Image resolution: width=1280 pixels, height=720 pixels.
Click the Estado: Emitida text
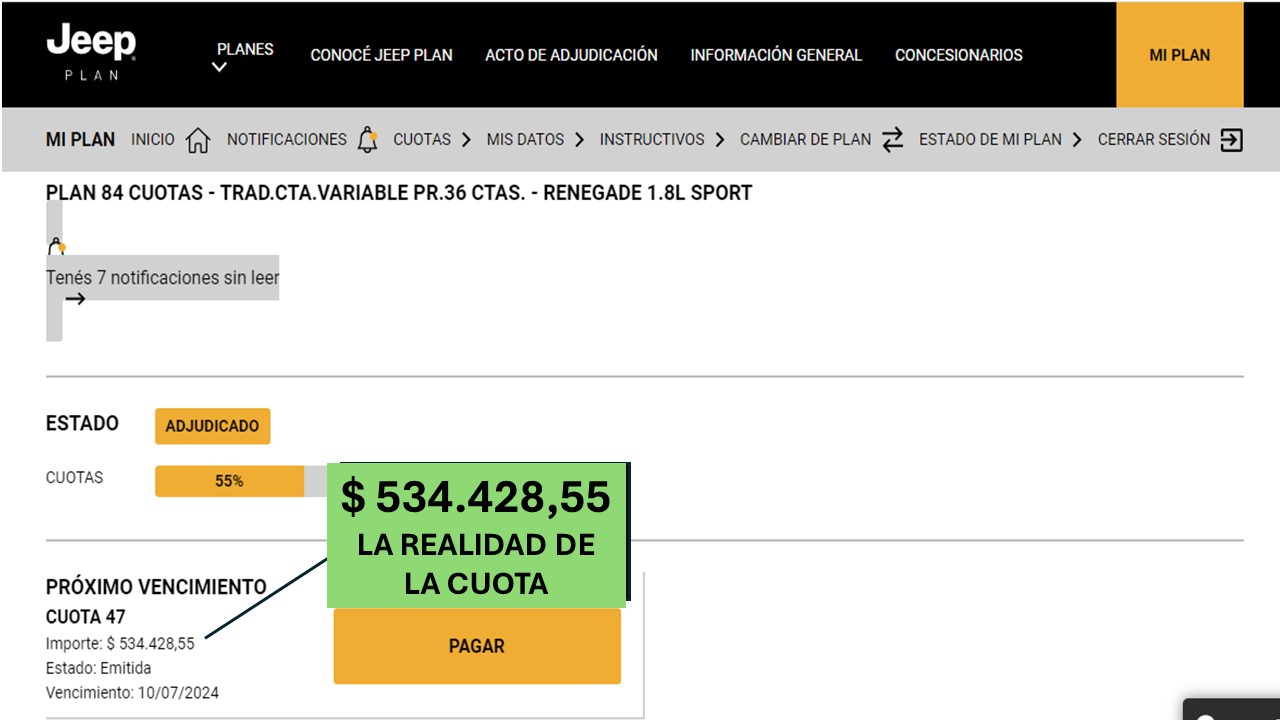99,668
